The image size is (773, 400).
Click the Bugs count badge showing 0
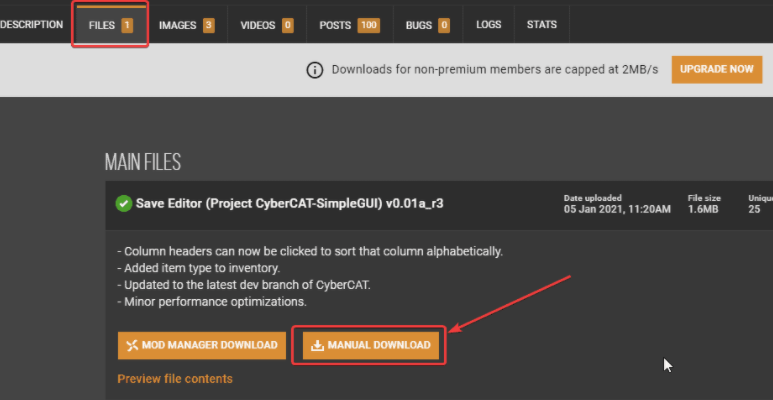point(444,25)
